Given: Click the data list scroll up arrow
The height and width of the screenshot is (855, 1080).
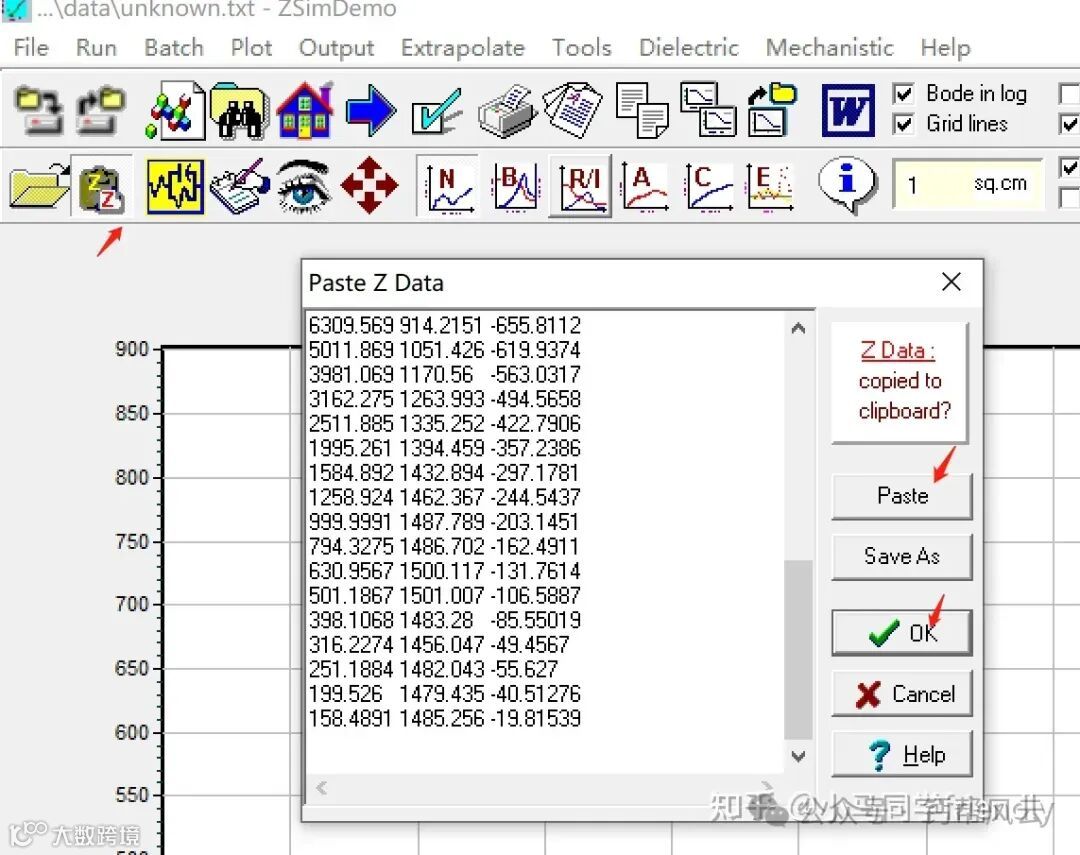Looking at the screenshot, I should coord(798,328).
